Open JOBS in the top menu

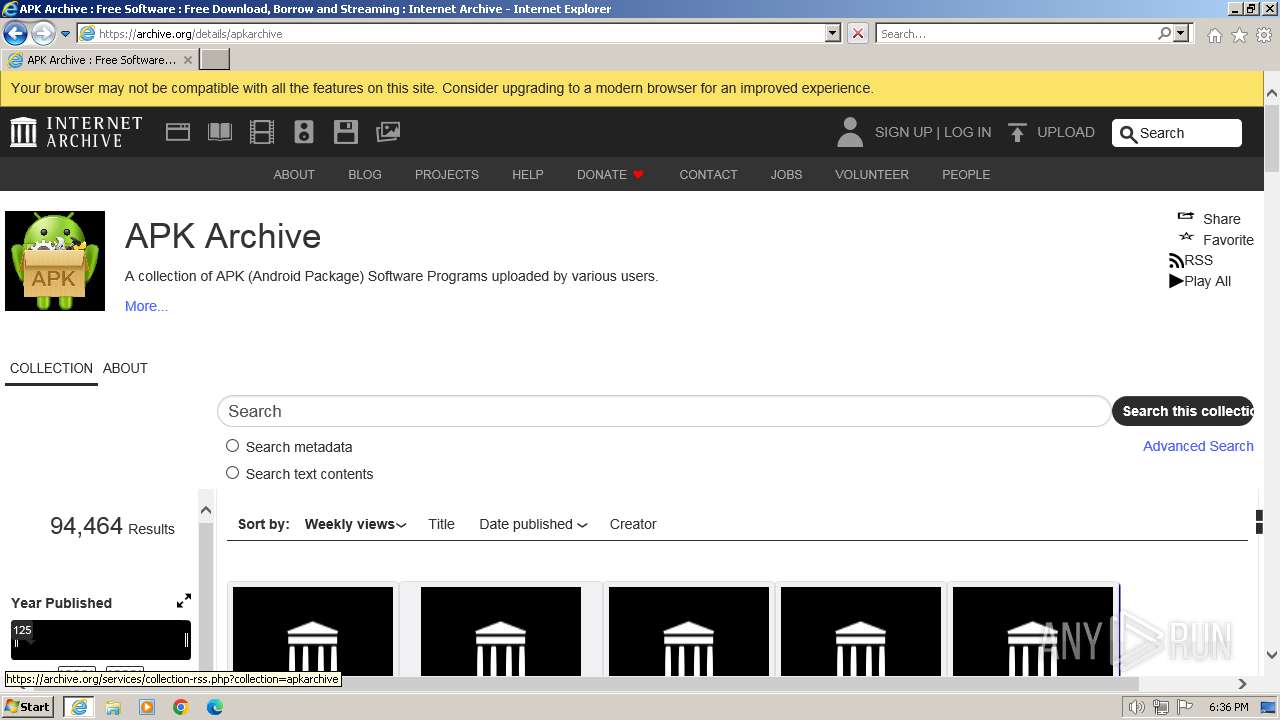pyautogui.click(x=786, y=174)
